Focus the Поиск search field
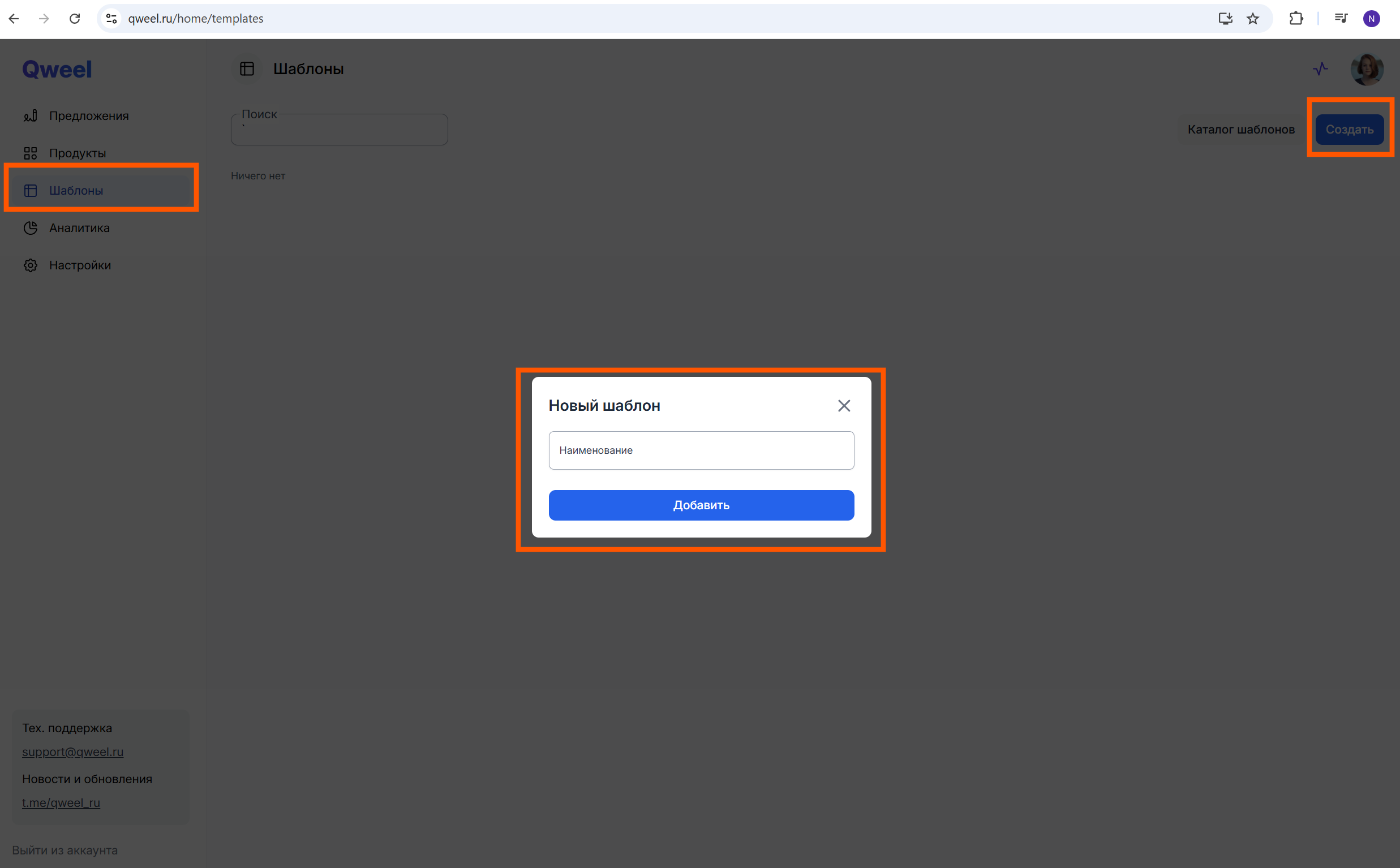This screenshot has height=868, width=1400. [338, 131]
